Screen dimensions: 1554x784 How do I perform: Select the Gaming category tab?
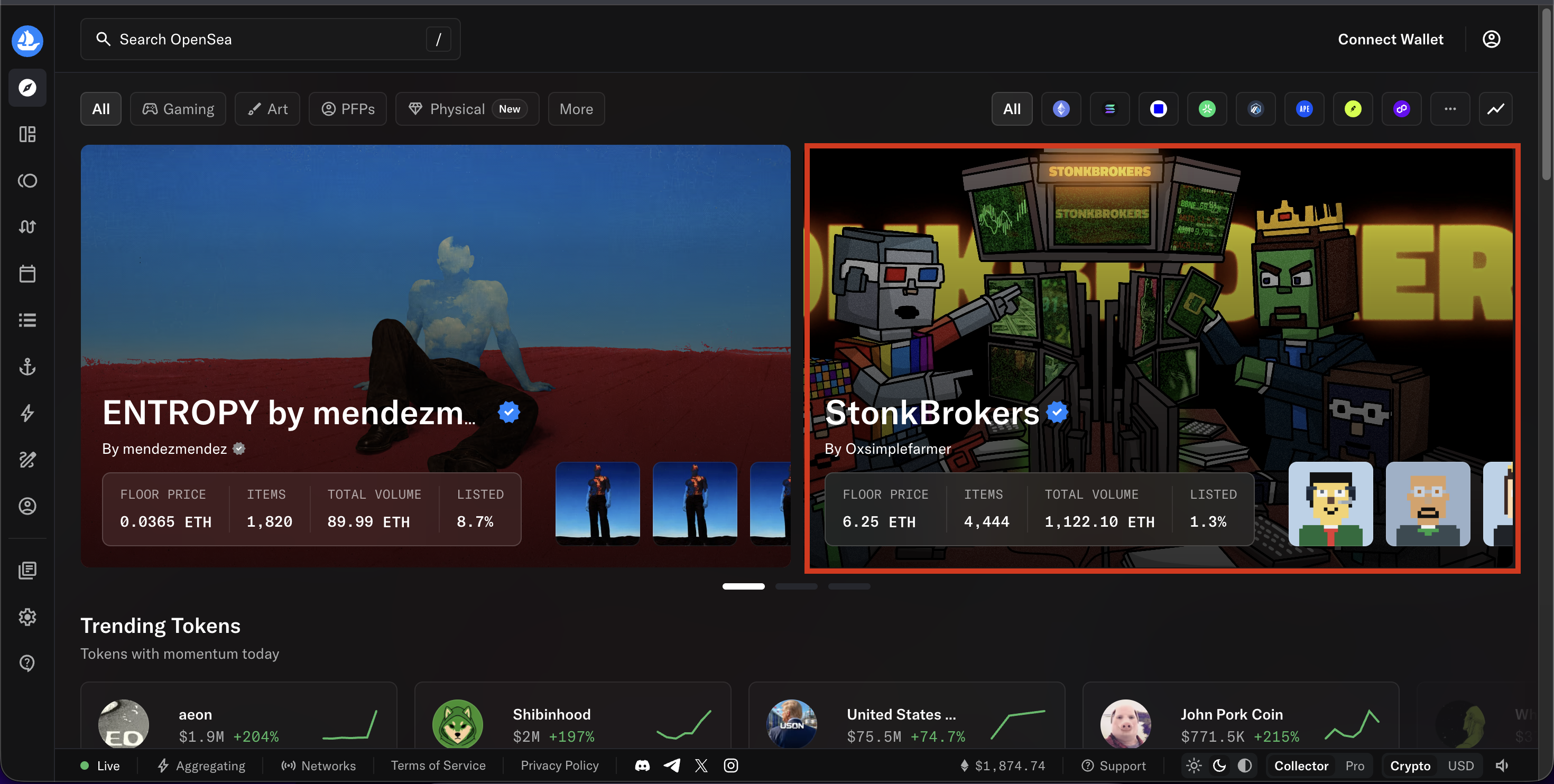(x=178, y=108)
